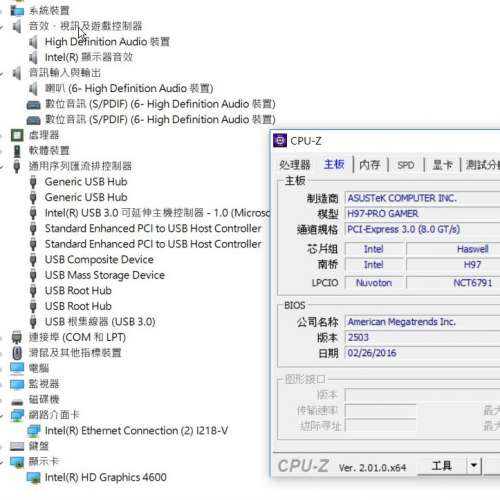Click the monitor icon beside 電腦
Viewport: 500px width, 500px height.
(x=17, y=368)
